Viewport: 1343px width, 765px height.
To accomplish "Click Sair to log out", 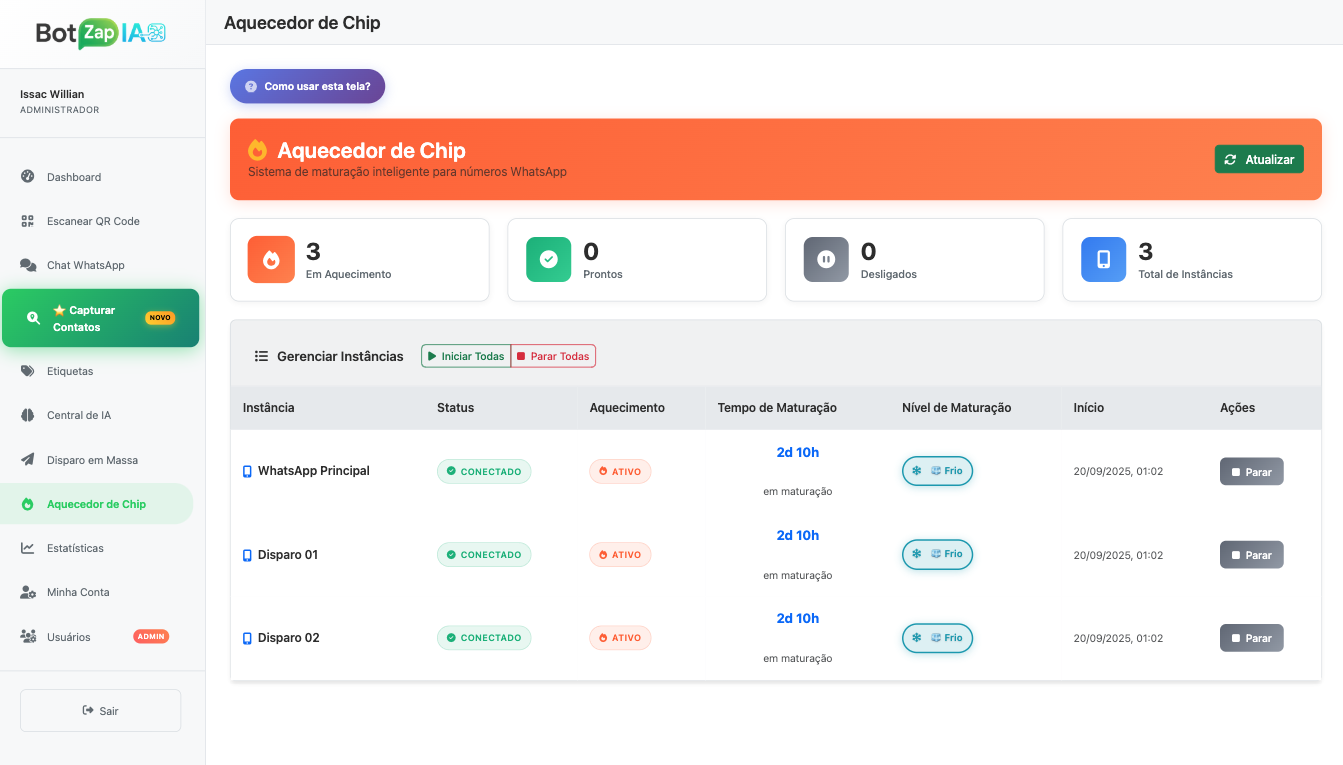I will pos(100,710).
